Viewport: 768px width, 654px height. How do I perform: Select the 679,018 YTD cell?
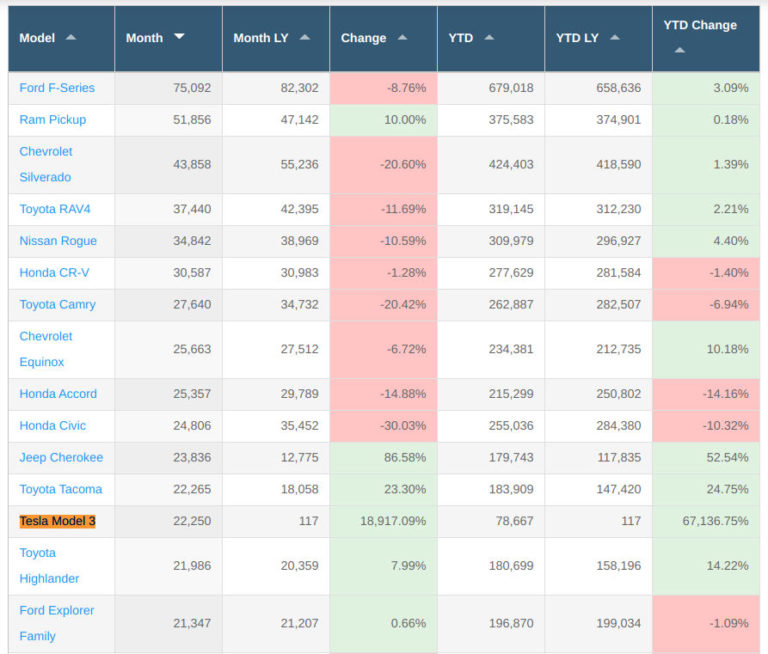pos(491,88)
